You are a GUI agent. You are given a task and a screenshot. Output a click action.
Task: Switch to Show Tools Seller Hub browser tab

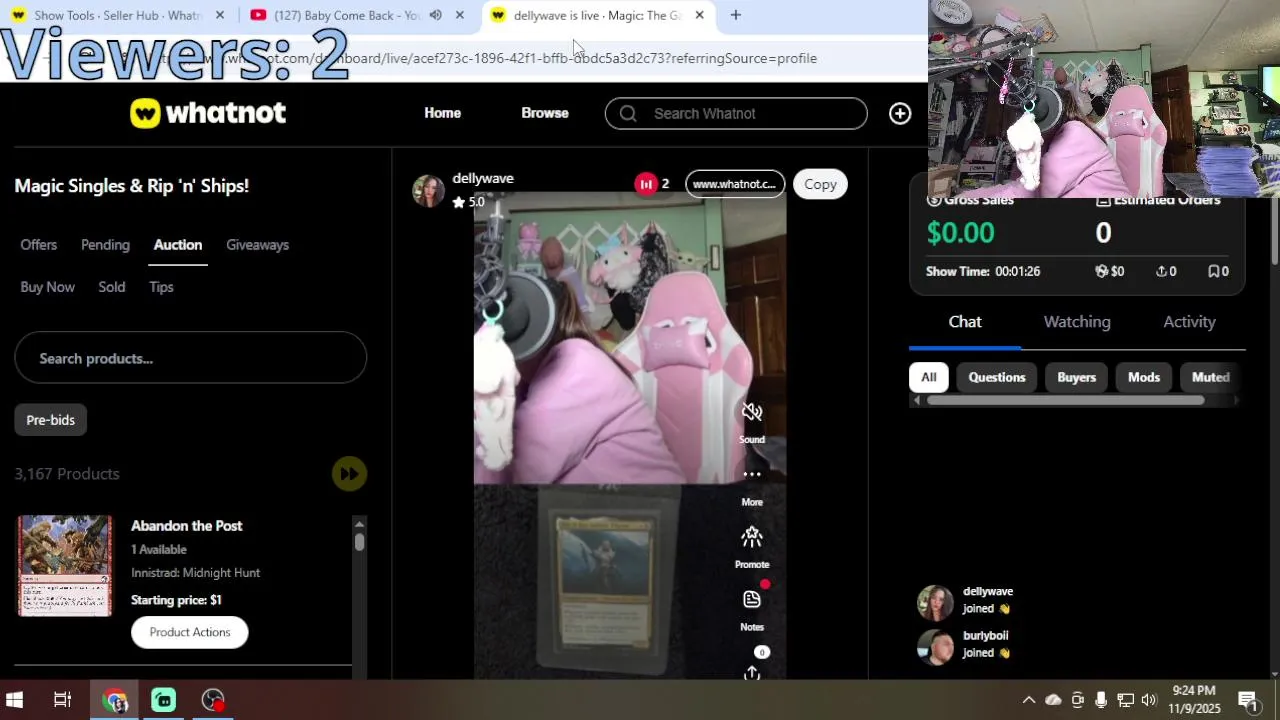coord(116,15)
